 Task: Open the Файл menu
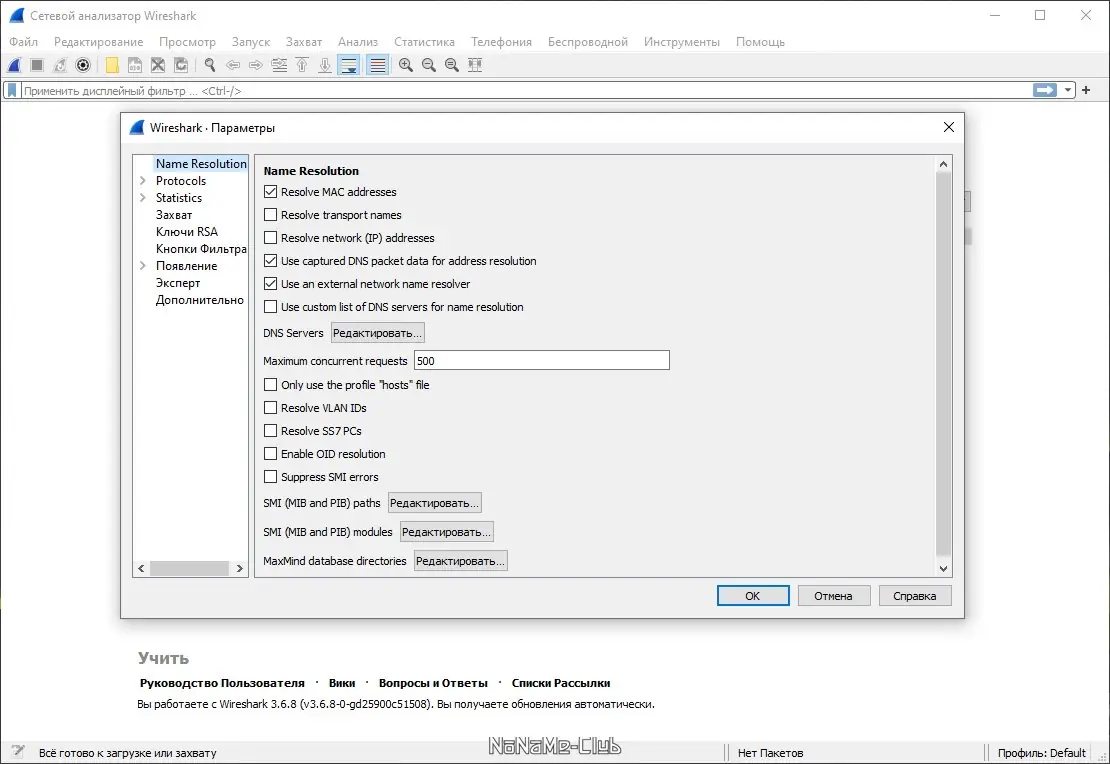(23, 42)
